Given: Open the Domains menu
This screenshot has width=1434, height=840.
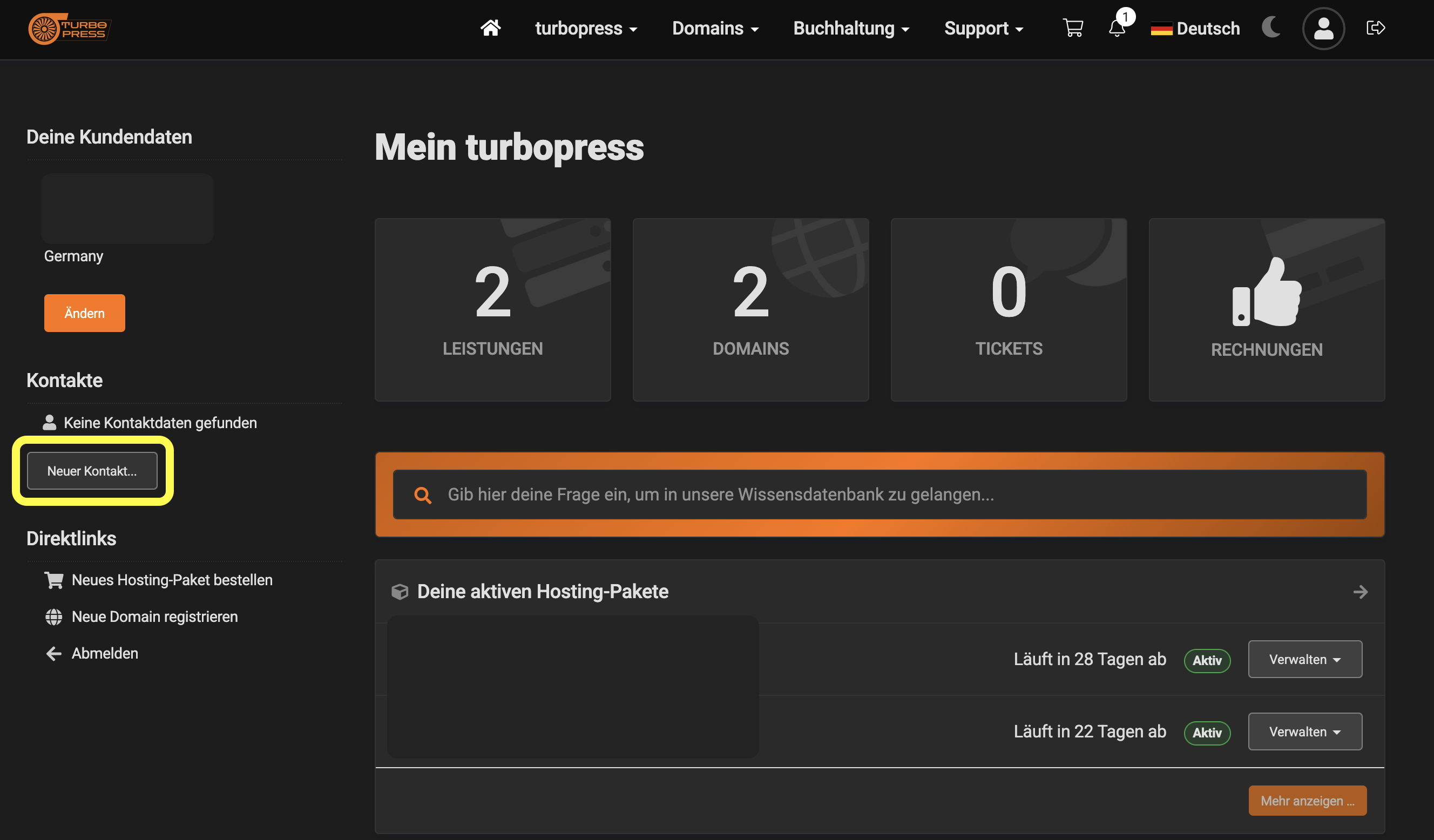Looking at the screenshot, I should 715,29.
